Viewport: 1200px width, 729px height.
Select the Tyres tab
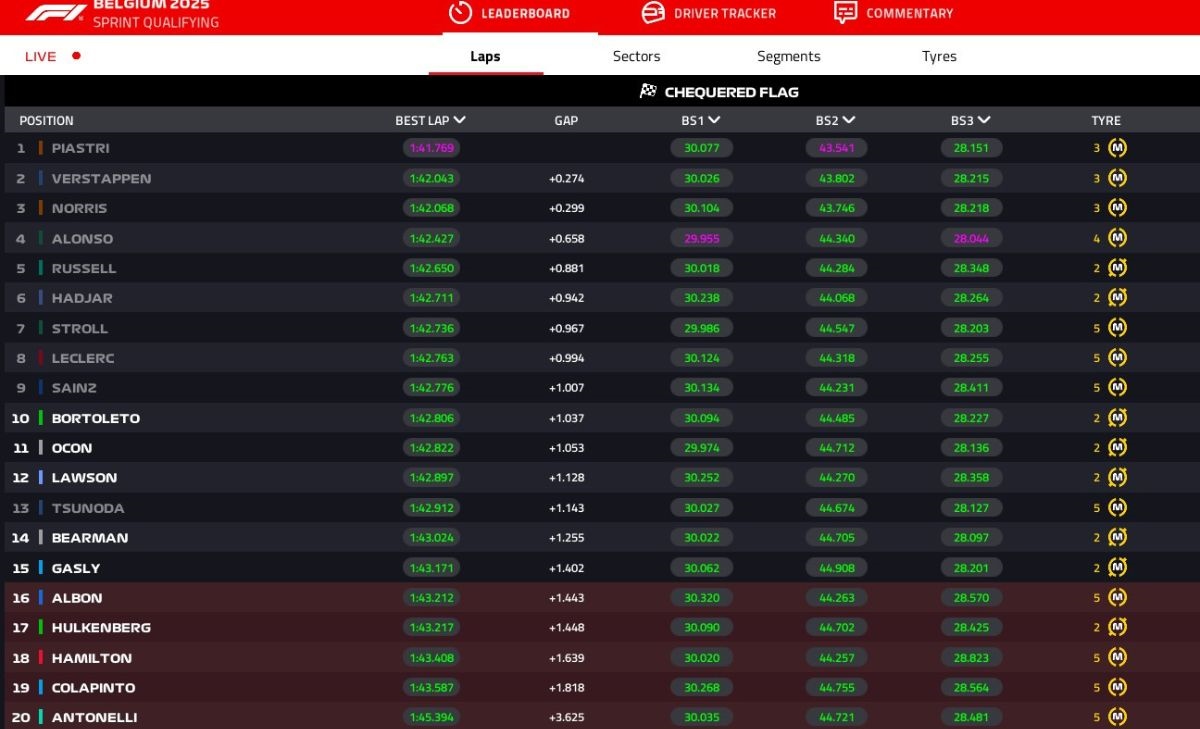pyautogui.click(x=939, y=56)
